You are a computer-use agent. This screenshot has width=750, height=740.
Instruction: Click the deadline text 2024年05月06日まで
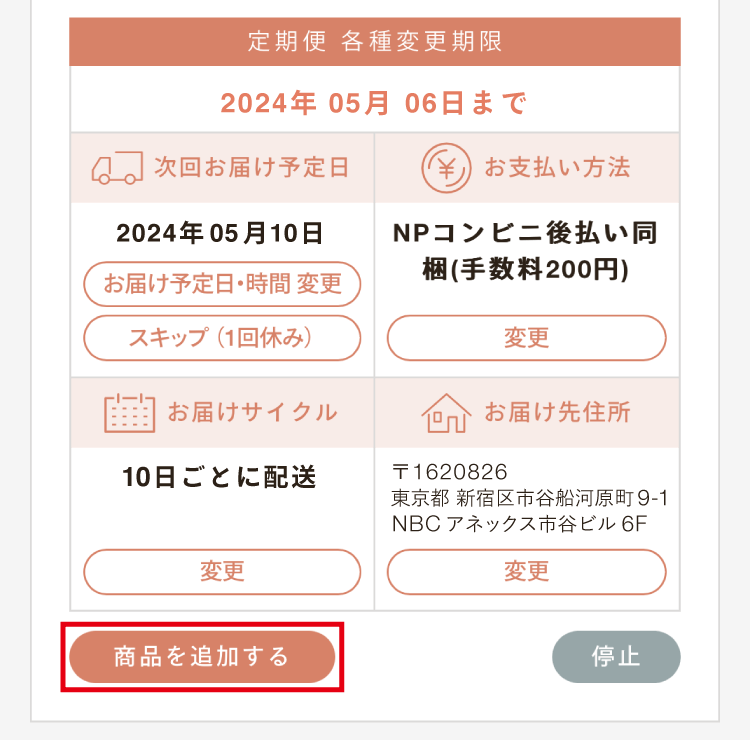coord(374,103)
